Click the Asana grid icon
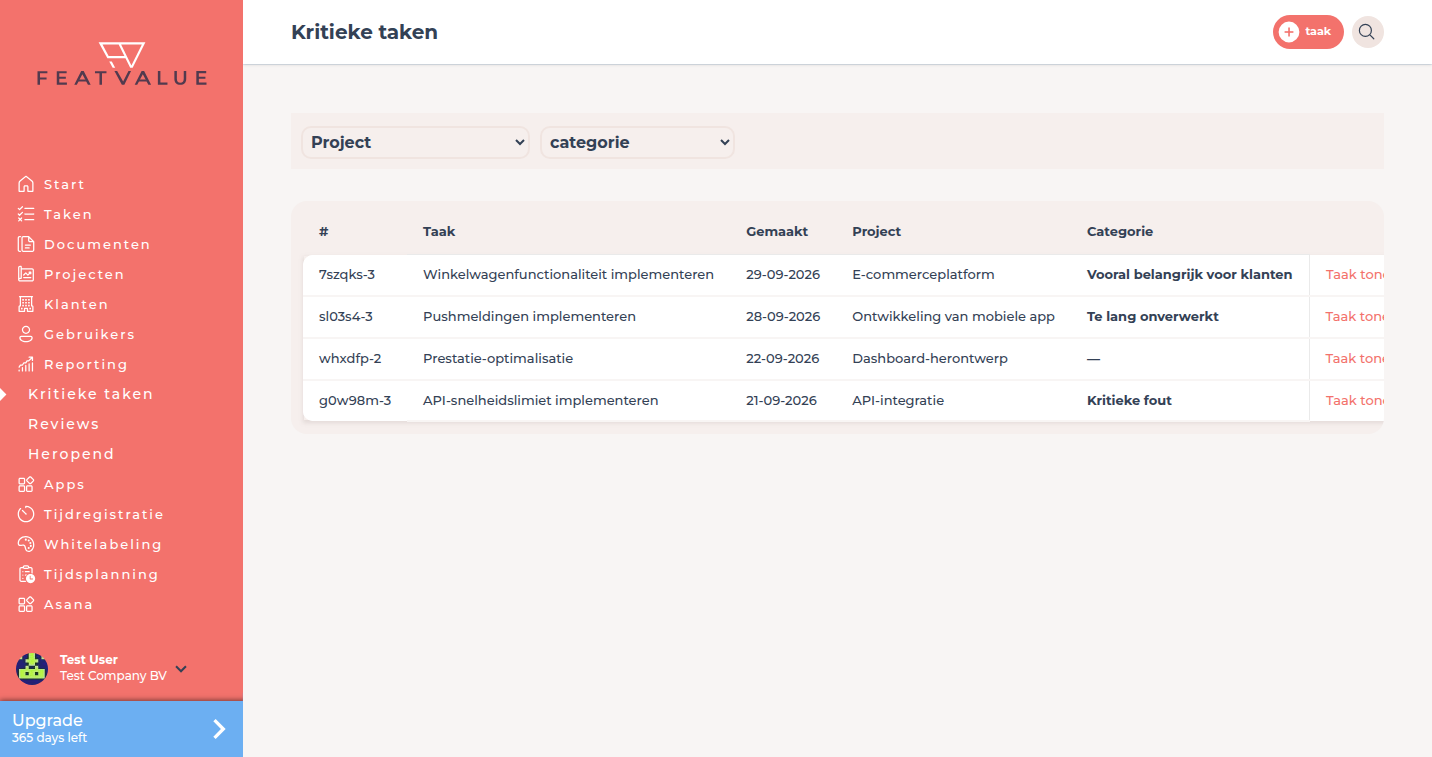 pos(26,604)
